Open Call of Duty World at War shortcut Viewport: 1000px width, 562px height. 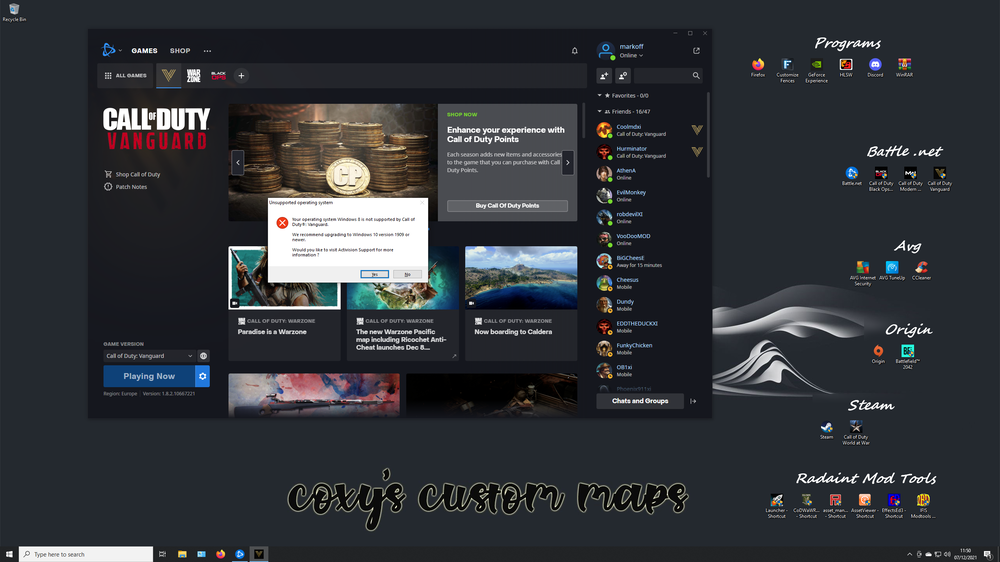click(x=856, y=433)
